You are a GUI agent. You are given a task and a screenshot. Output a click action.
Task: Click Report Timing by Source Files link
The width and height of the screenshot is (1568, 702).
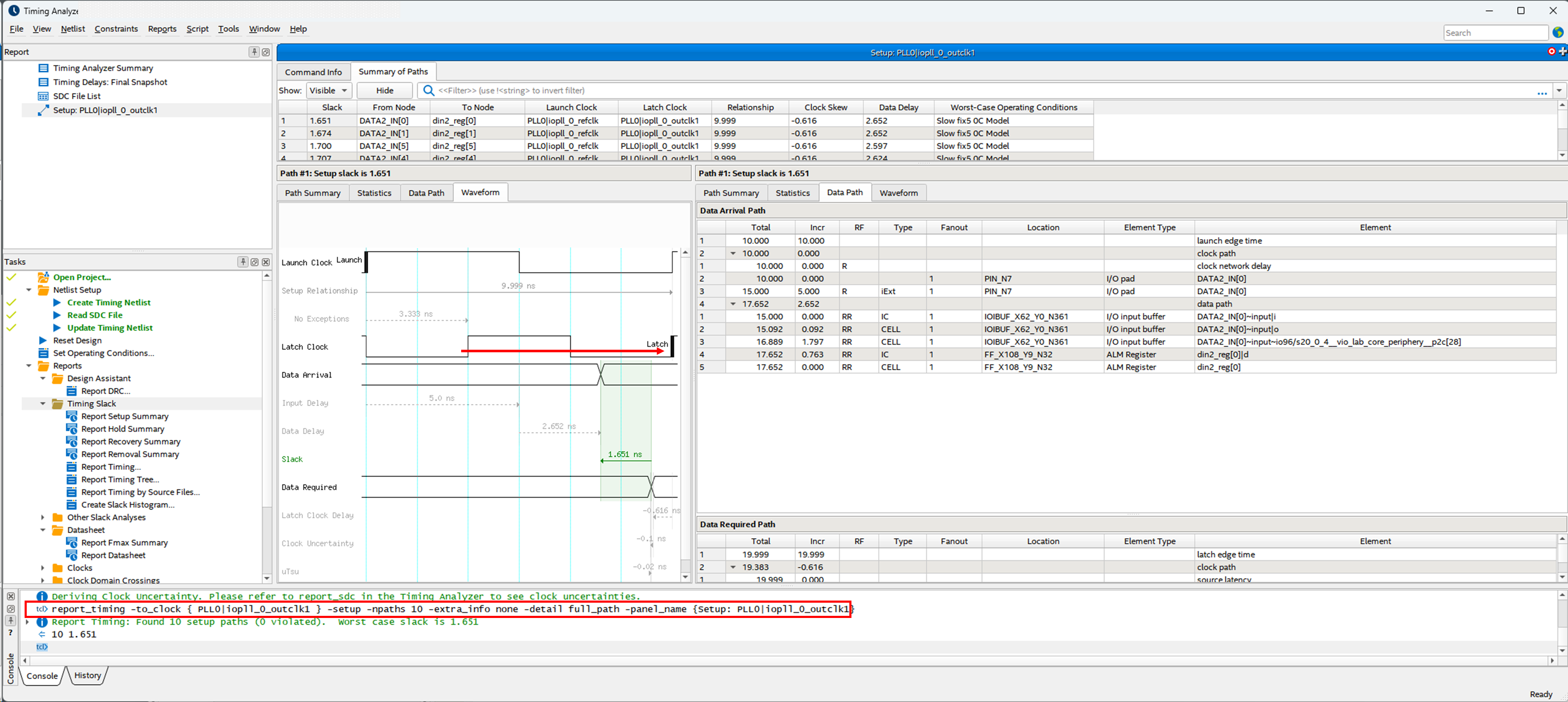click(x=140, y=492)
